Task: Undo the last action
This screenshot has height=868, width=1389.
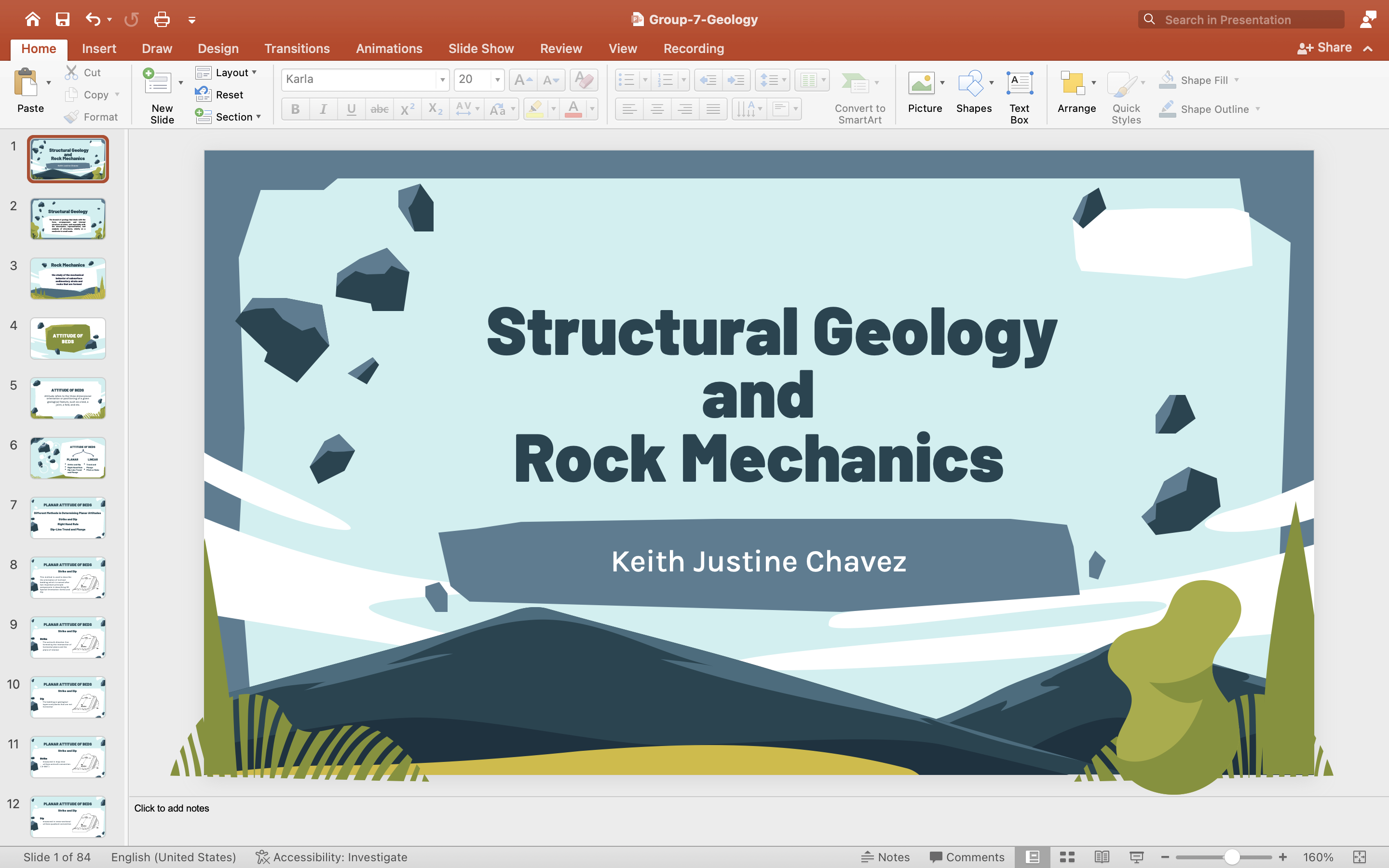Action: point(93,19)
